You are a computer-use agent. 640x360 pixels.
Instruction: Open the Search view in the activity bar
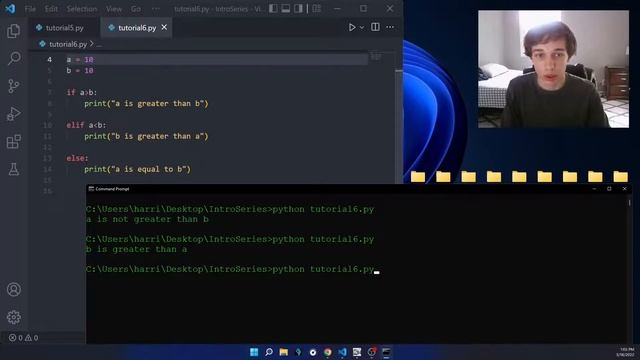coord(14,58)
